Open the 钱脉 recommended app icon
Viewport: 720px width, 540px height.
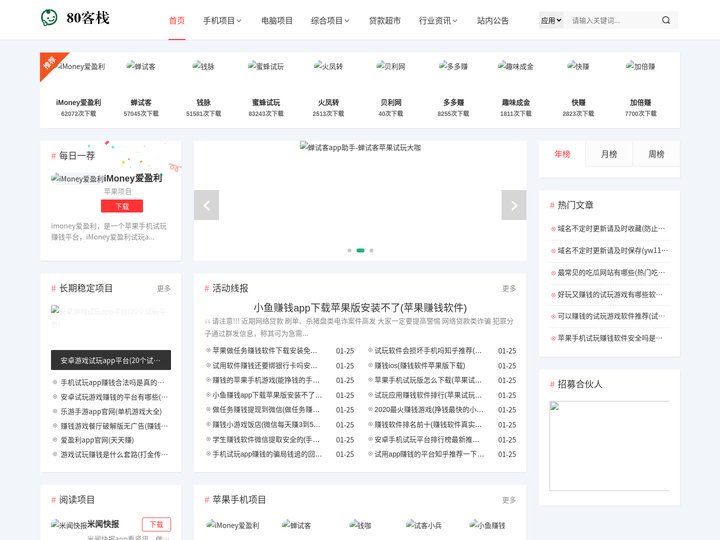(x=203, y=67)
